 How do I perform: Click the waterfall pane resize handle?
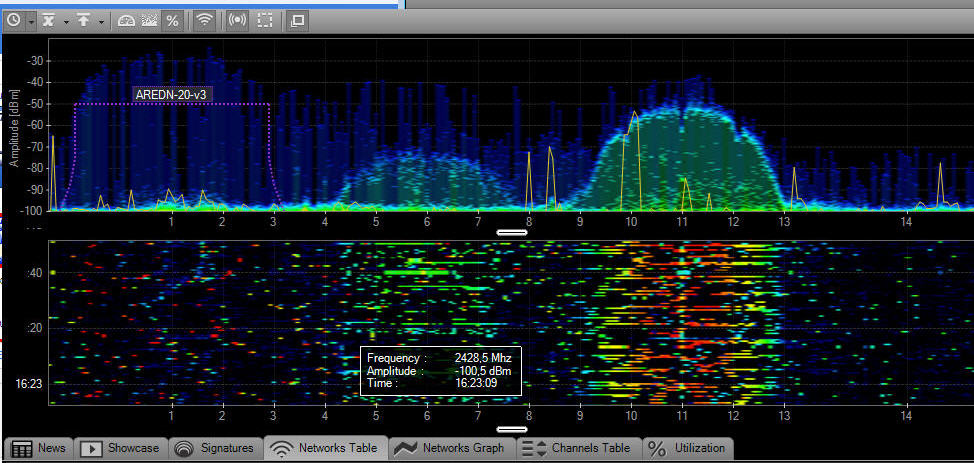coord(512,429)
